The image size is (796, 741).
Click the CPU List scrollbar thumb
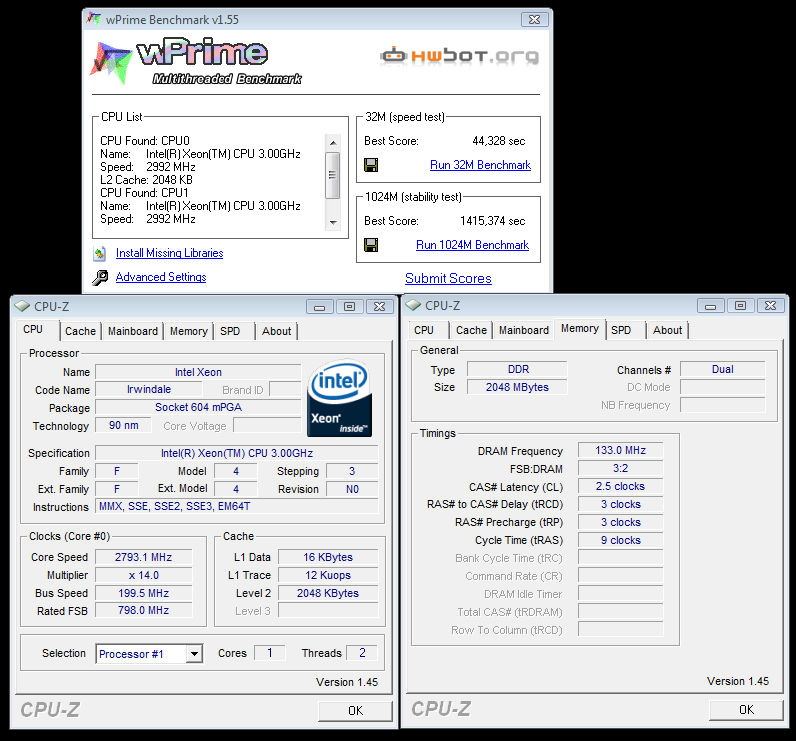coord(333,175)
